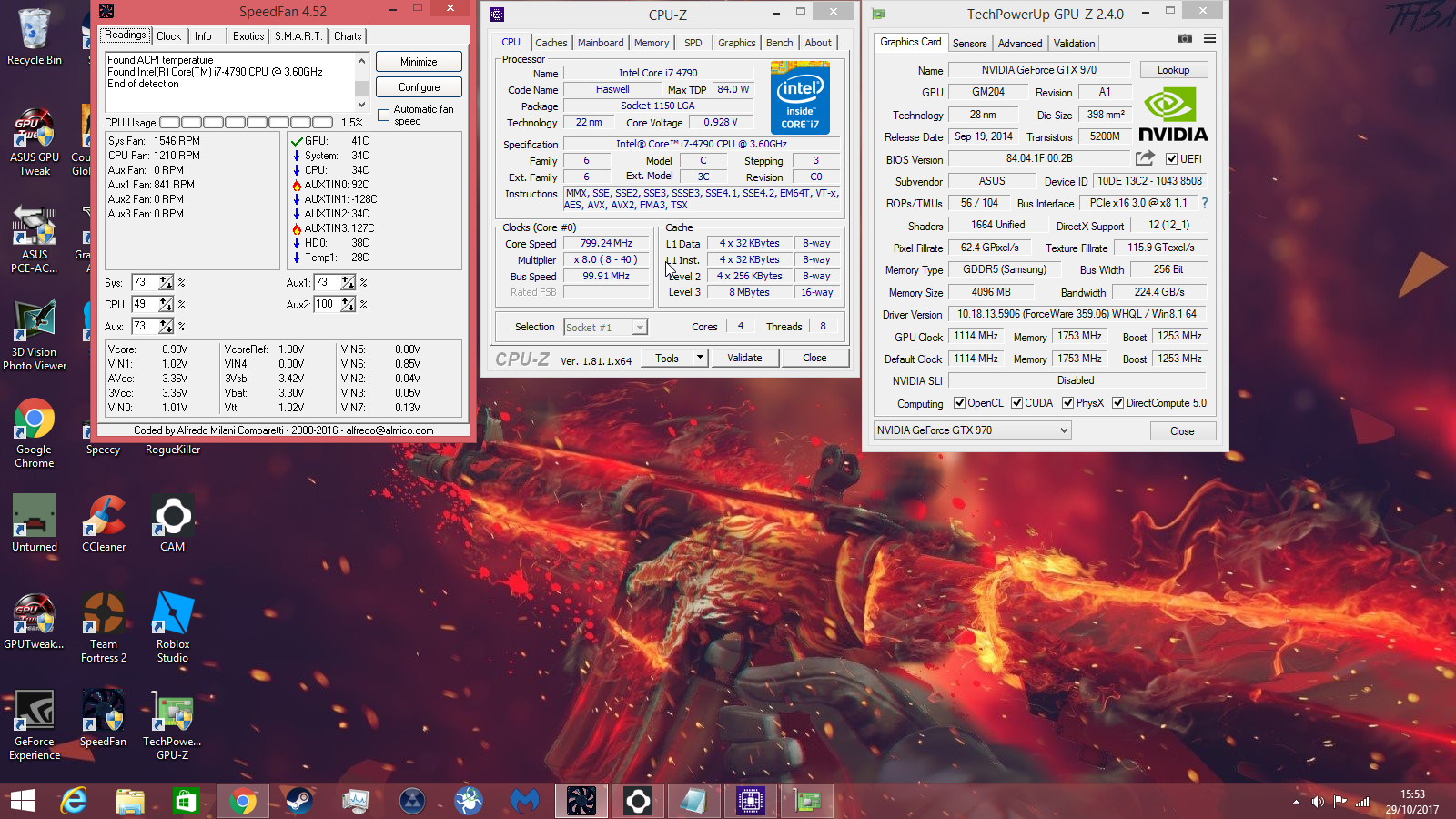This screenshot has width=1456, height=819.
Task: Click the Intel Core i7 logo in CPU-Z
Action: [x=800, y=97]
